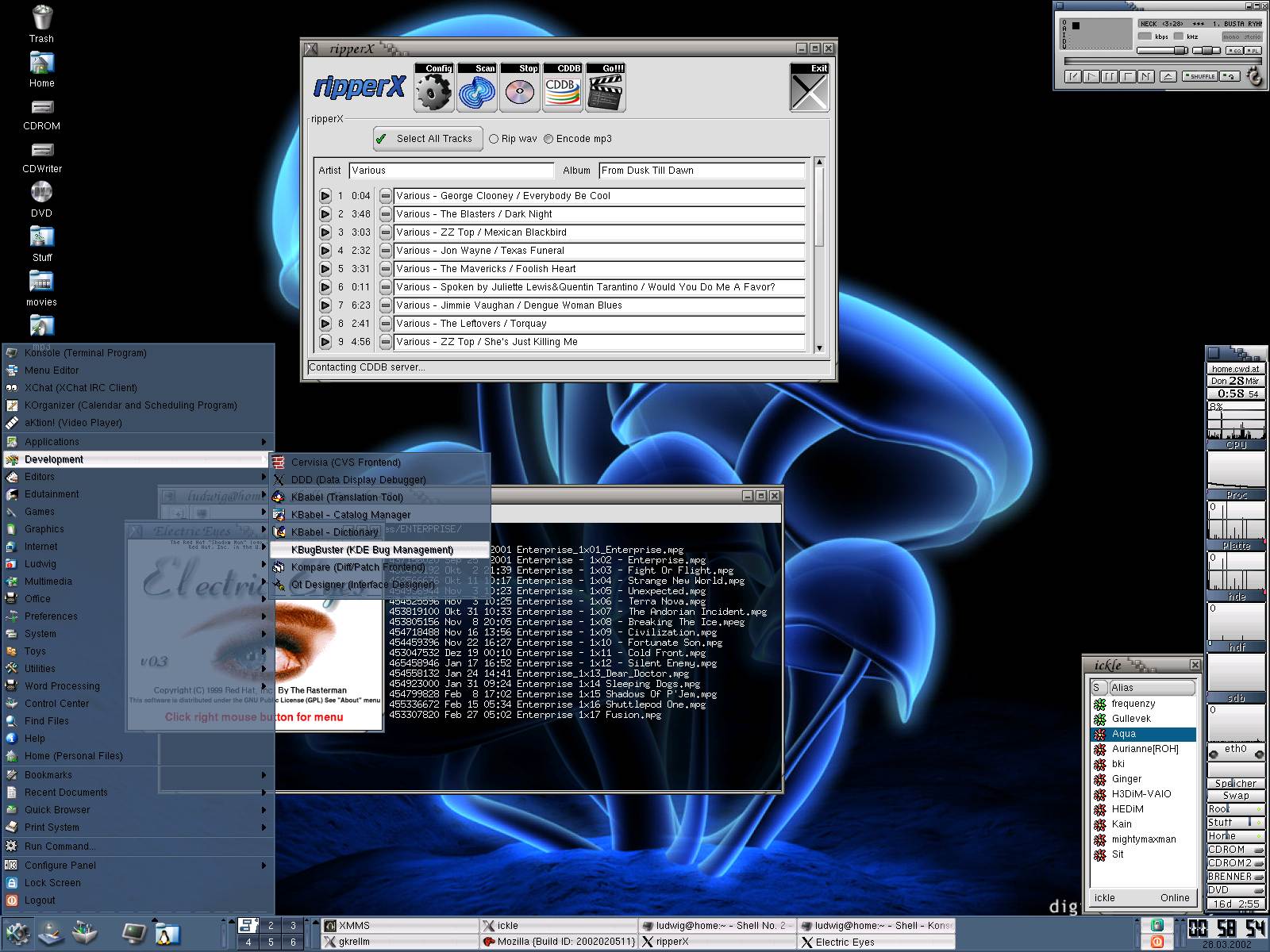The width and height of the screenshot is (1270, 952).
Task: Click XMMS pause button
Action: [1110, 76]
